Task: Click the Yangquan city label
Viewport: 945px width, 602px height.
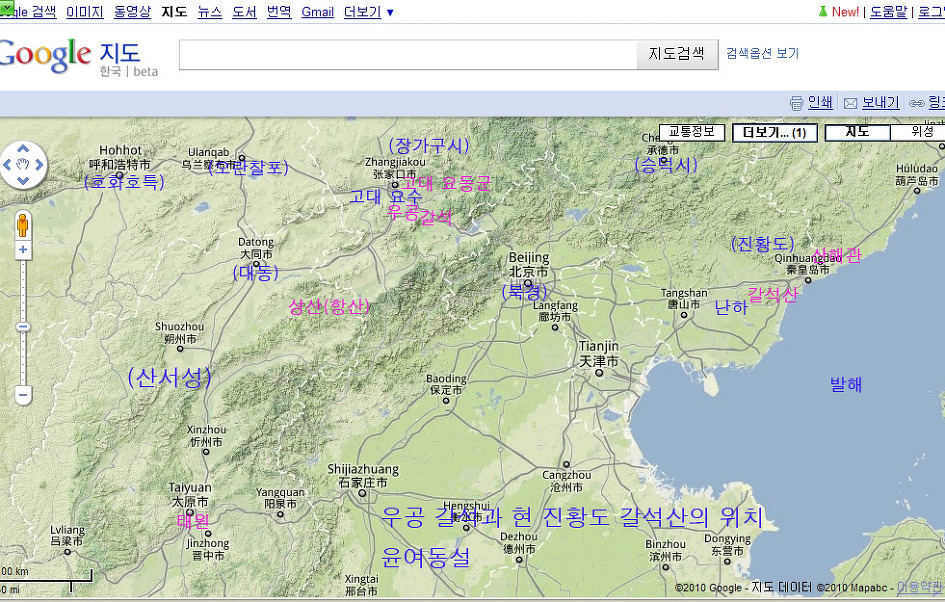Action: (x=280, y=498)
